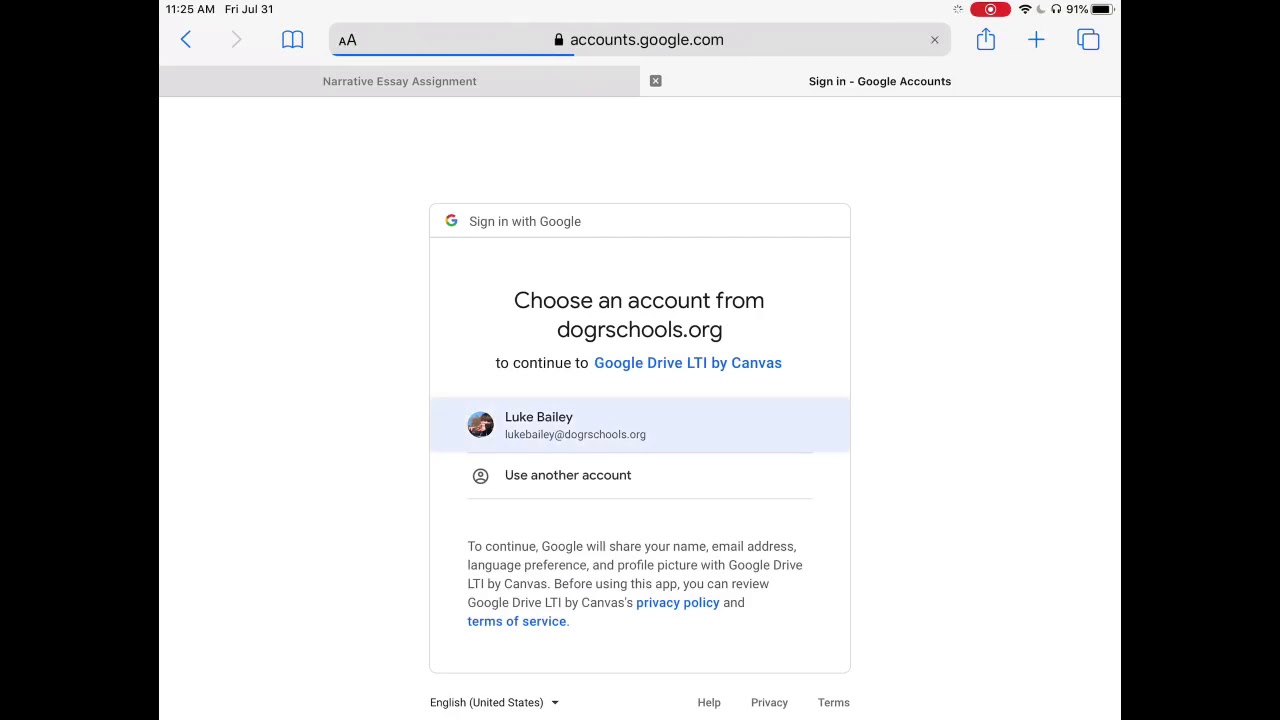Switch to Narrative Essay Assignment tab

399,81
